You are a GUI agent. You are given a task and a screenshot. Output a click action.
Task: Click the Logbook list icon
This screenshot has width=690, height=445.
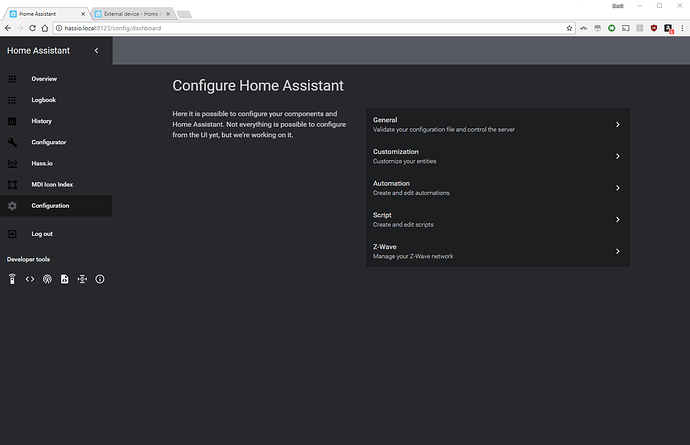[x=12, y=100]
